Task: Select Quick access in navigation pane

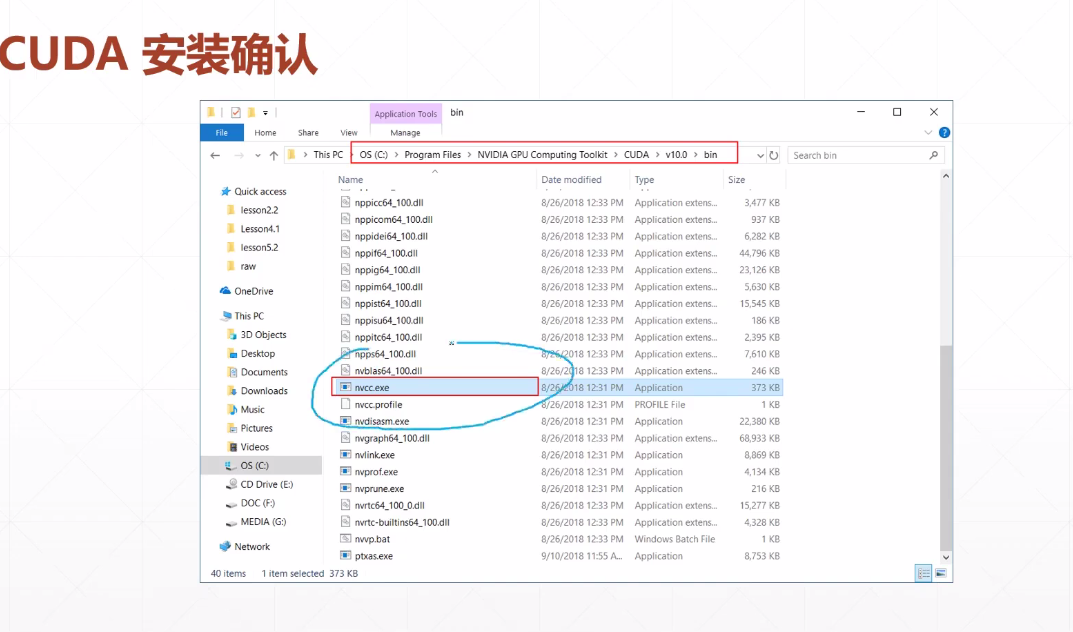Action: [x=260, y=192]
